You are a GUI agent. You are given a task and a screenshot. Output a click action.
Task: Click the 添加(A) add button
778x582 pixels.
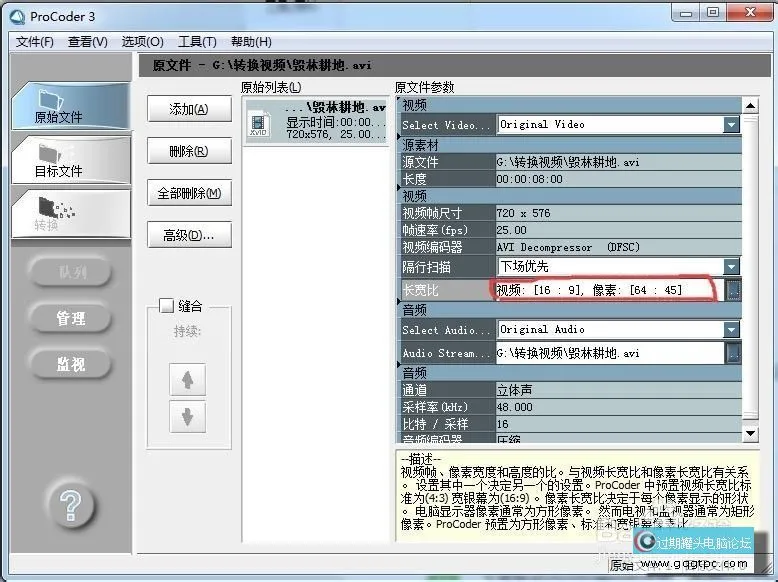[x=189, y=109]
